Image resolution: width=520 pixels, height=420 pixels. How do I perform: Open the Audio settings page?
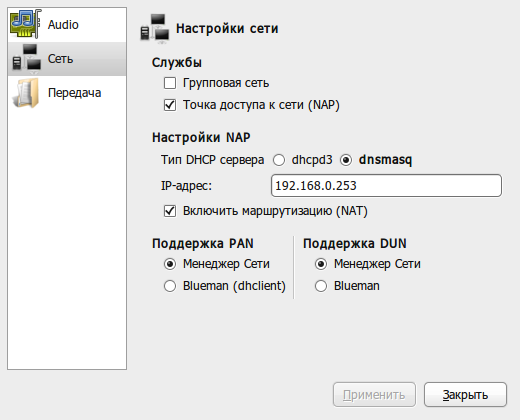(67, 25)
